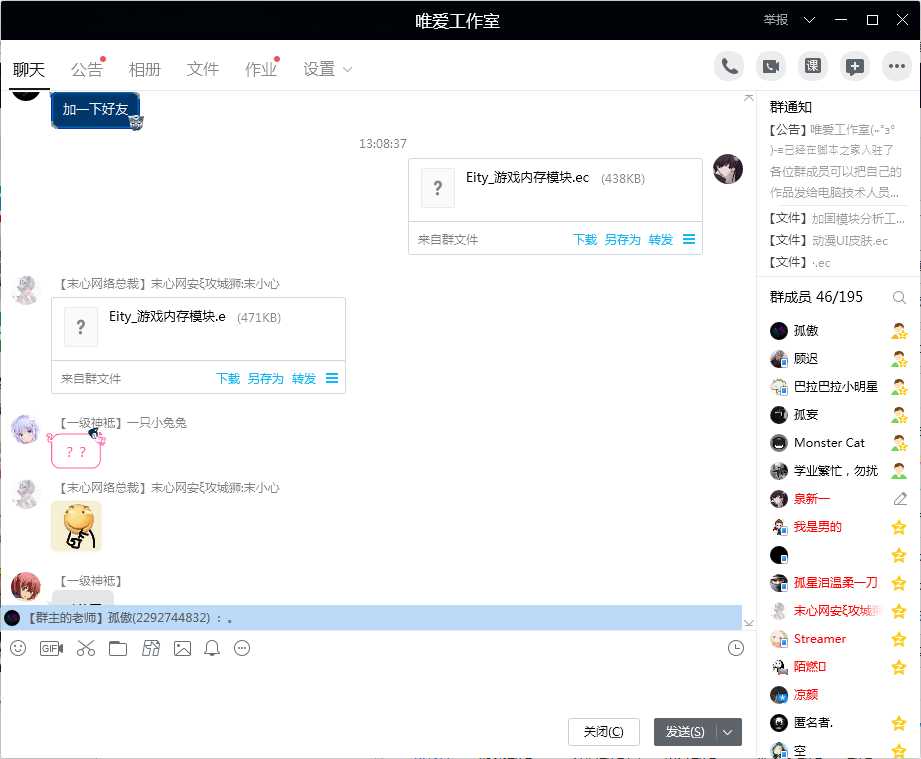Click the sender avatar beside the 438KB file
Viewport: 921px width, 759px height.
pos(728,169)
